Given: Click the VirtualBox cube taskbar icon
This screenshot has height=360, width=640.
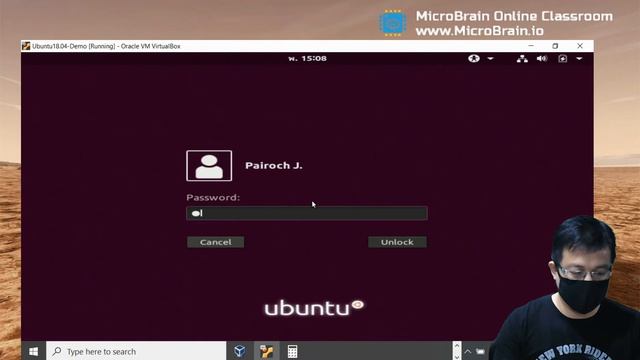Looking at the screenshot, I should (x=240, y=351).
